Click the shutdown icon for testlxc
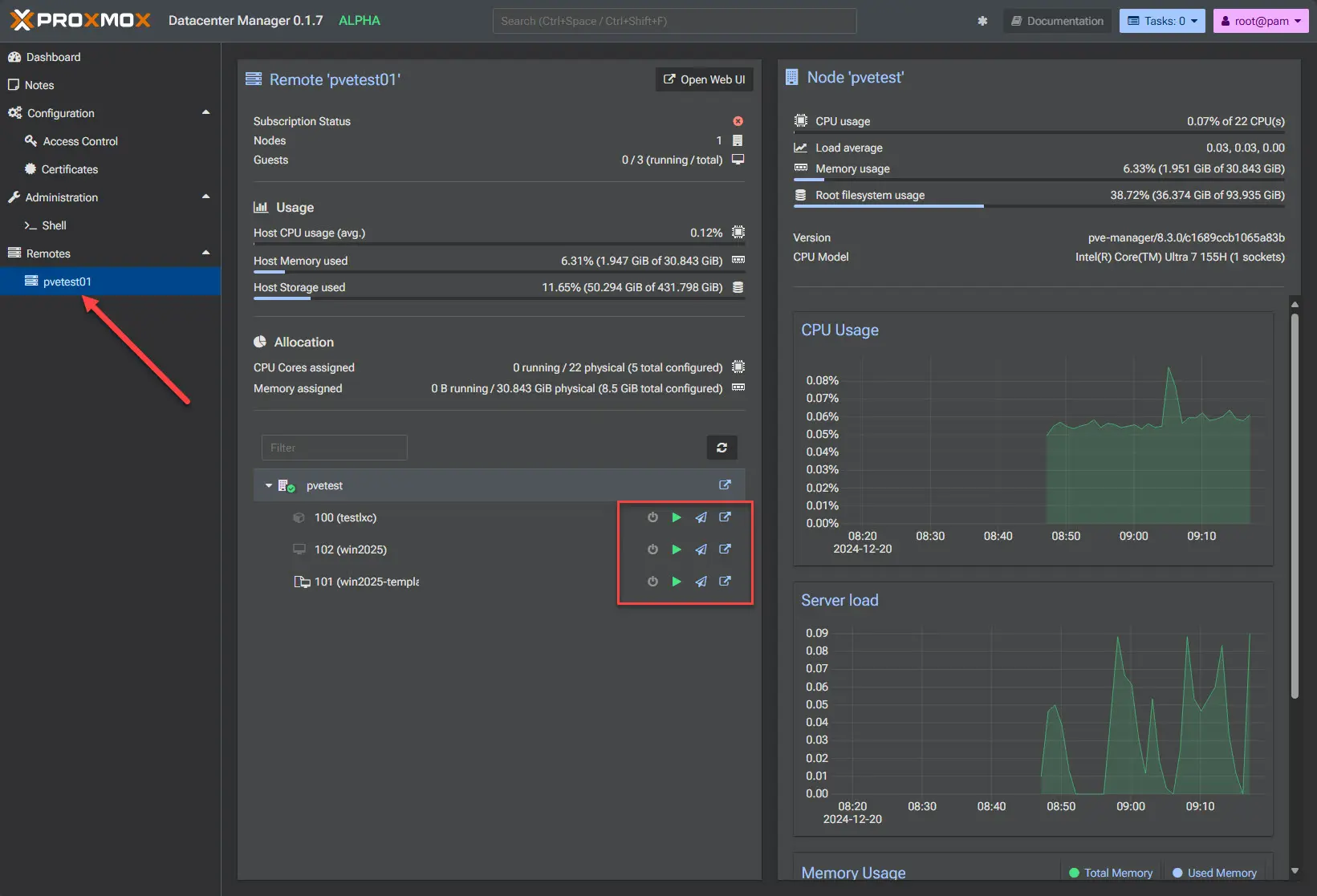 pyautogui.click(x=652, y=517)
